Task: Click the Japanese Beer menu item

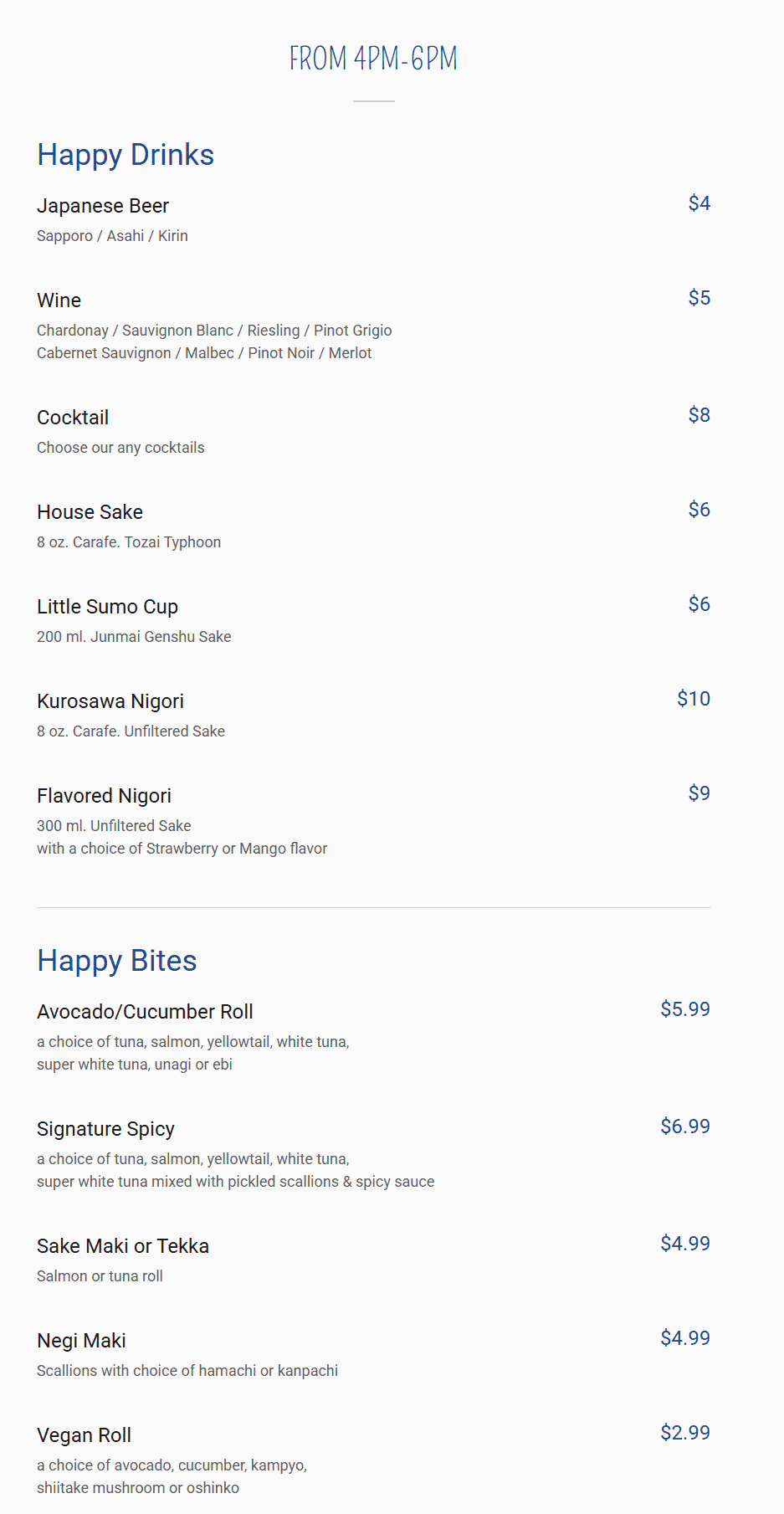Action: point(103,206)
